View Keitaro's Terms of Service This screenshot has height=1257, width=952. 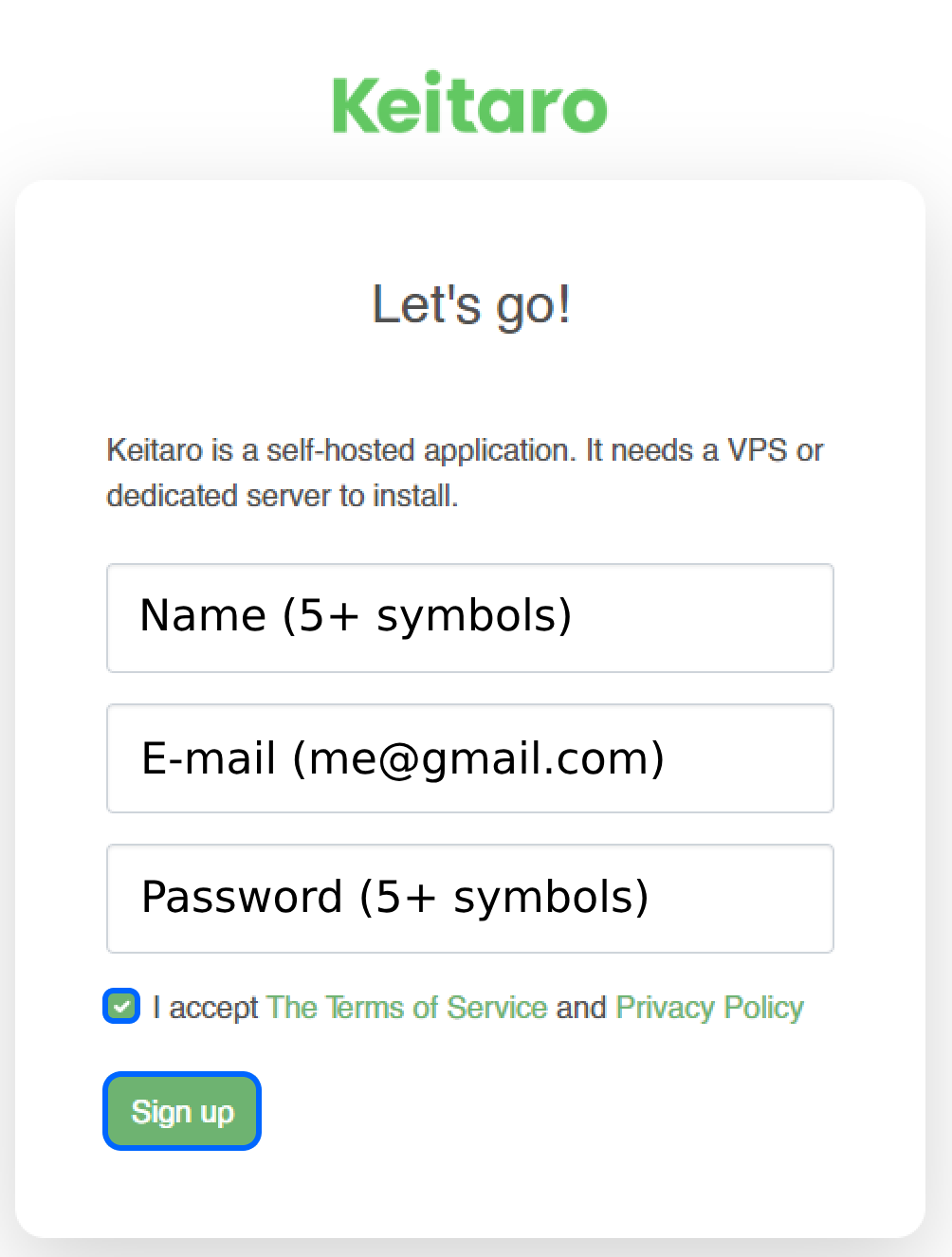click(x=407, y=1007)
